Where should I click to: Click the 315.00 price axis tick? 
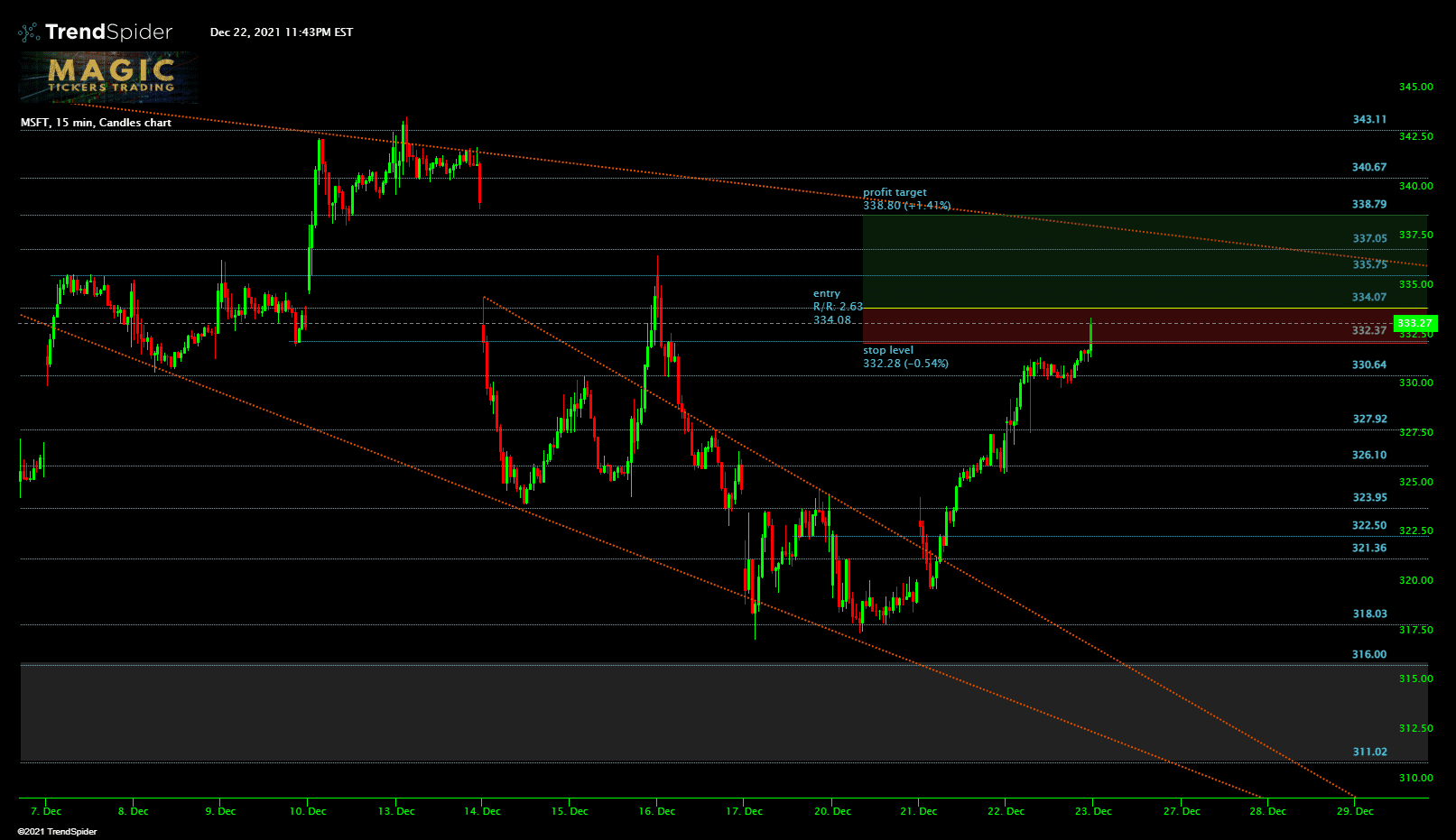[1415, 678]
